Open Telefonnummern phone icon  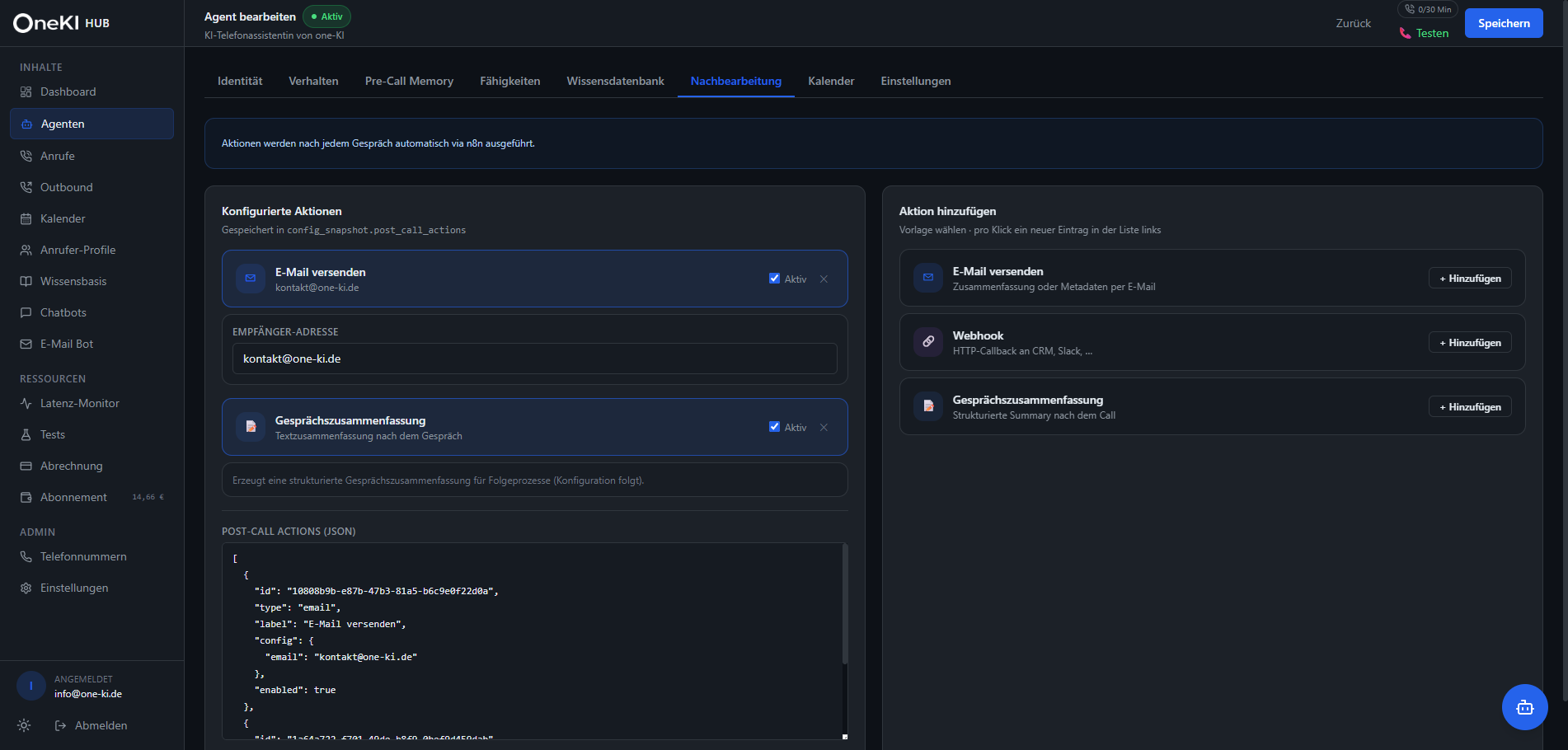point(26,556)
